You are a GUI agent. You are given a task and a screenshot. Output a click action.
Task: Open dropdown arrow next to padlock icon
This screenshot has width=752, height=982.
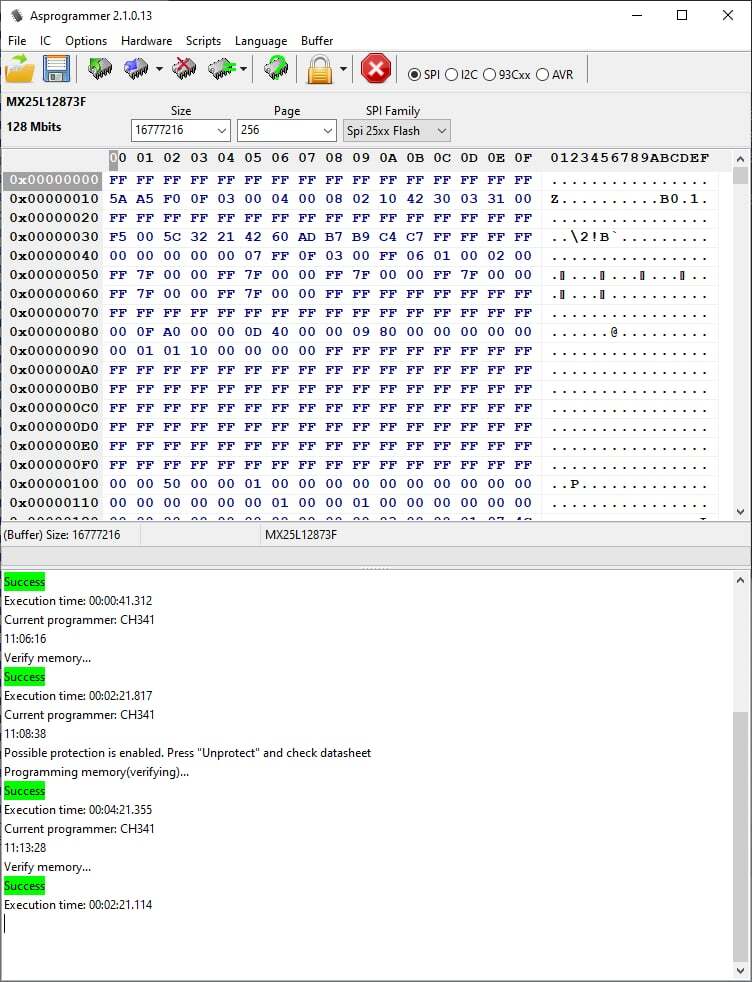point(343,69)
